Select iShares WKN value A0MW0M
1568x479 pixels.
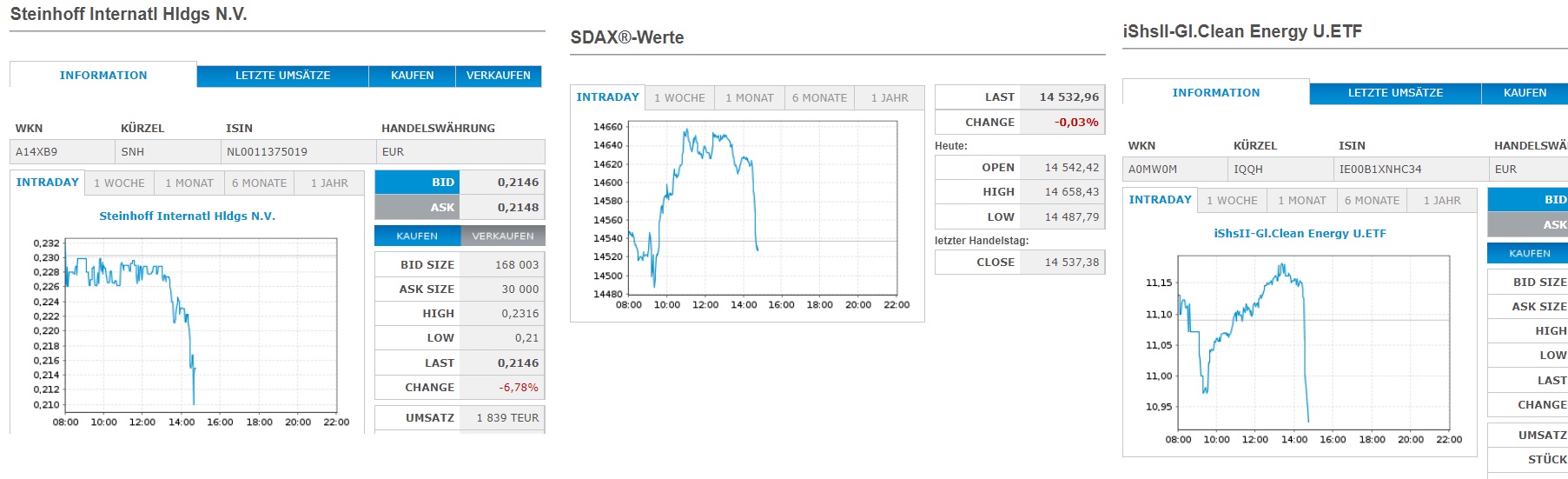click(x=1153, y=169)
